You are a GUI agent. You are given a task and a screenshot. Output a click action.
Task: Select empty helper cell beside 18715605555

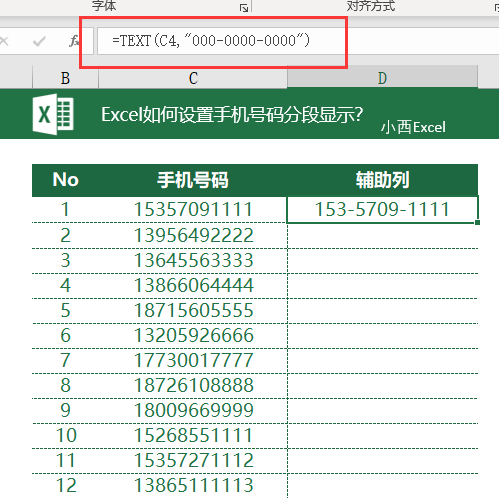coord(382,310)
